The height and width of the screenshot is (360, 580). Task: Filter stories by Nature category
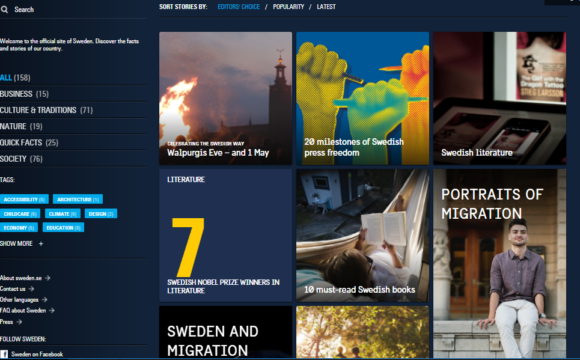[x=21, y=126]
